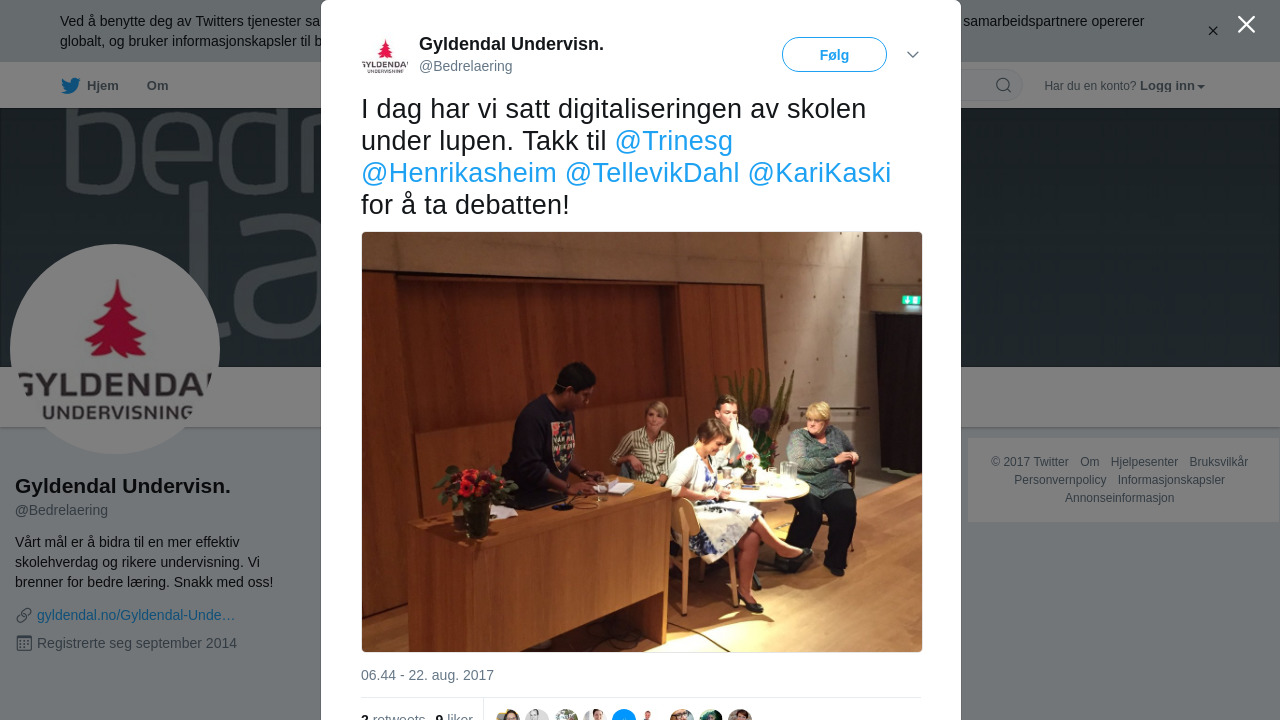Viewport: 1280px width, 720px height.
Task: Open the Hjelpesenter footer link
Action: click(1144, 462)
